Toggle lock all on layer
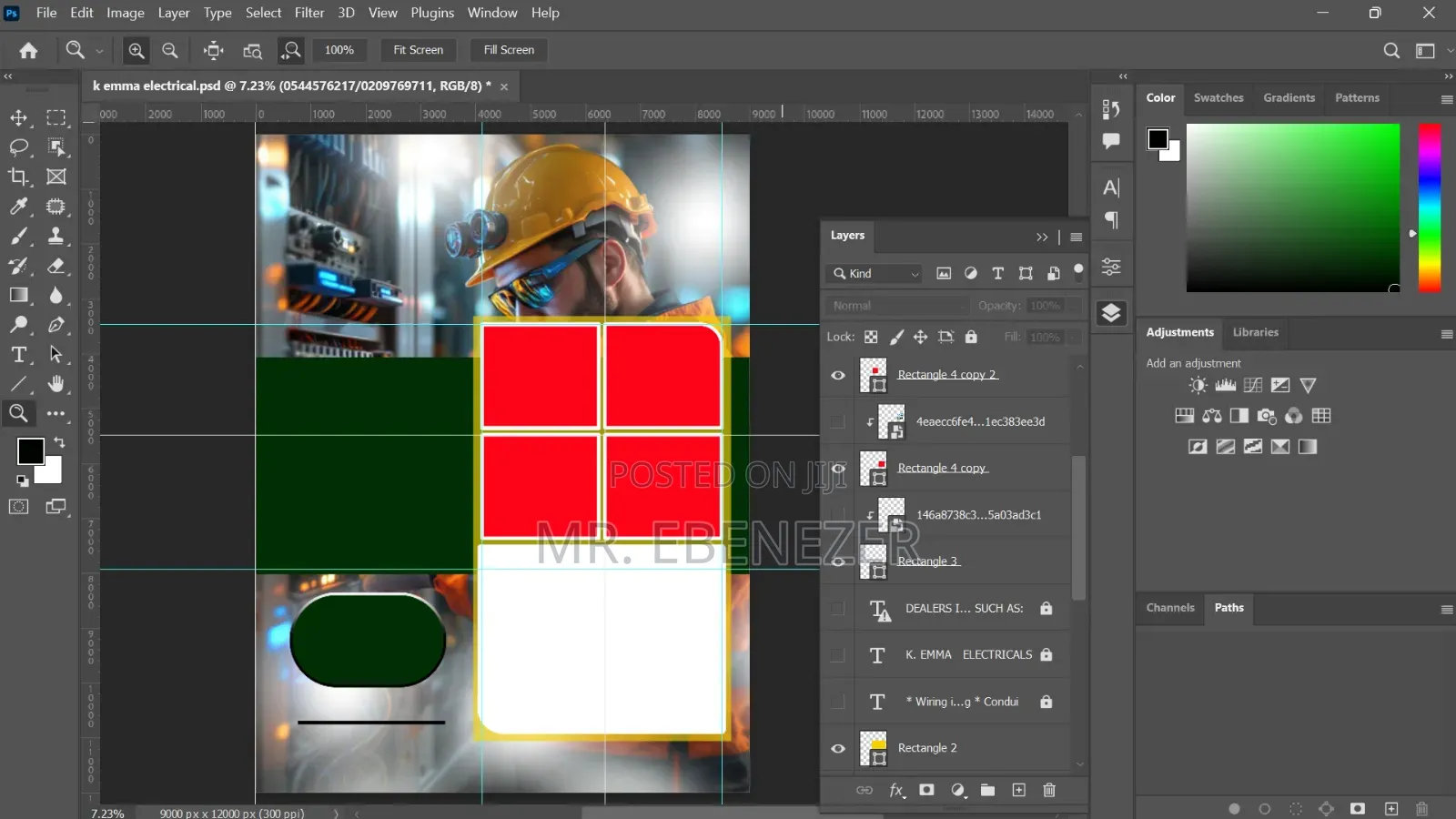The image size is (1456, 819). (x=971, y=337)
